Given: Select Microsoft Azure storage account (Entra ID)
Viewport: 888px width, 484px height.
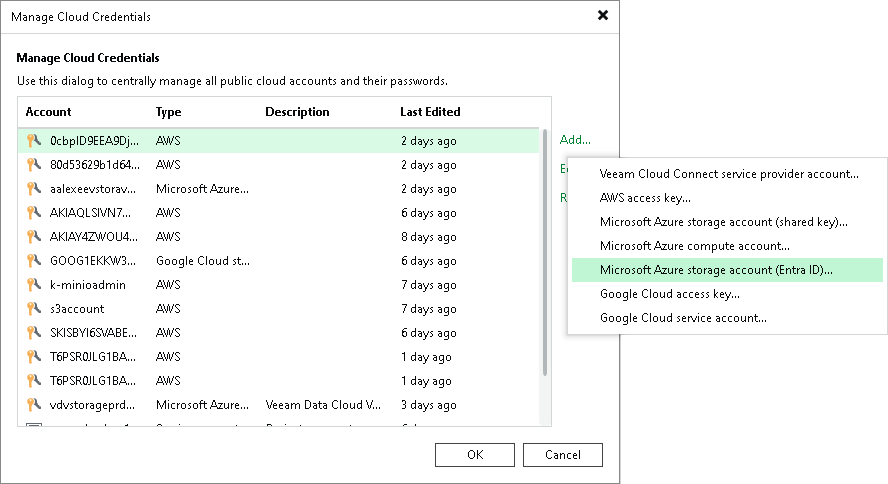Looking at the screenshot, I should [727, 270].
